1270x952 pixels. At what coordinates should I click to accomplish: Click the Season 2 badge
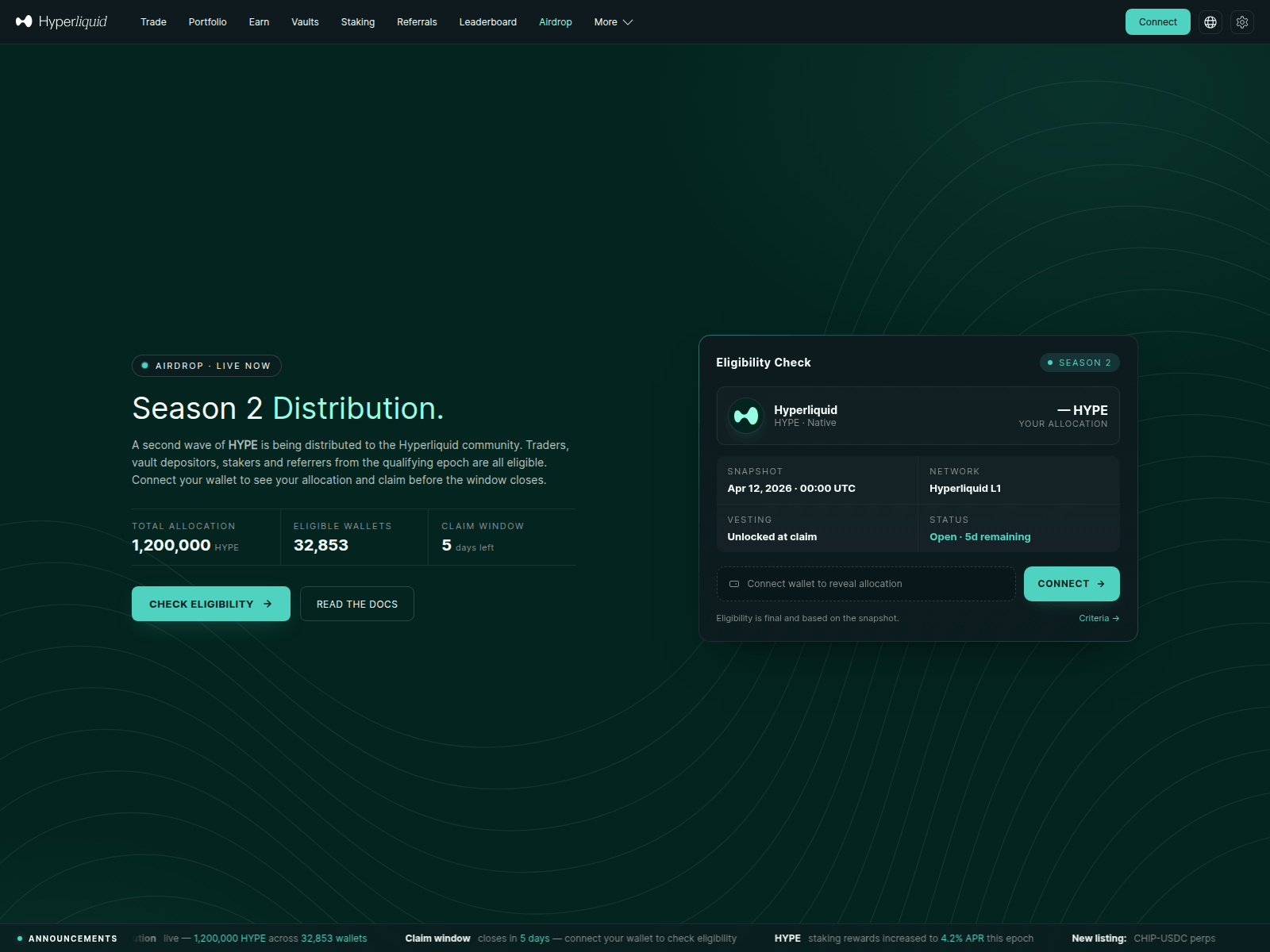tap(1079, 363)
